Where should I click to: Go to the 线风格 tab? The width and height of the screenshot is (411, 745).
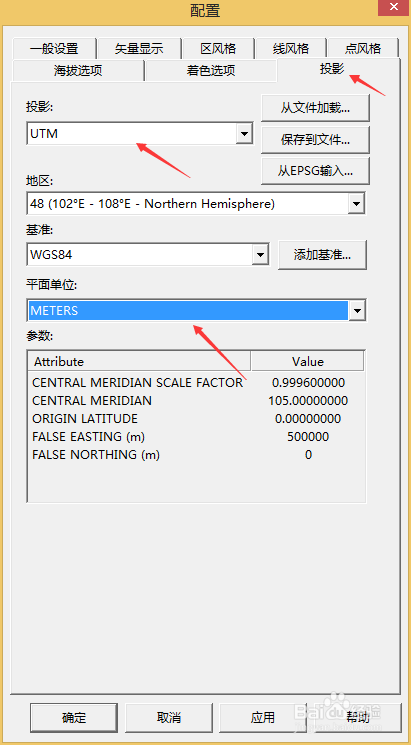[290, 48]
